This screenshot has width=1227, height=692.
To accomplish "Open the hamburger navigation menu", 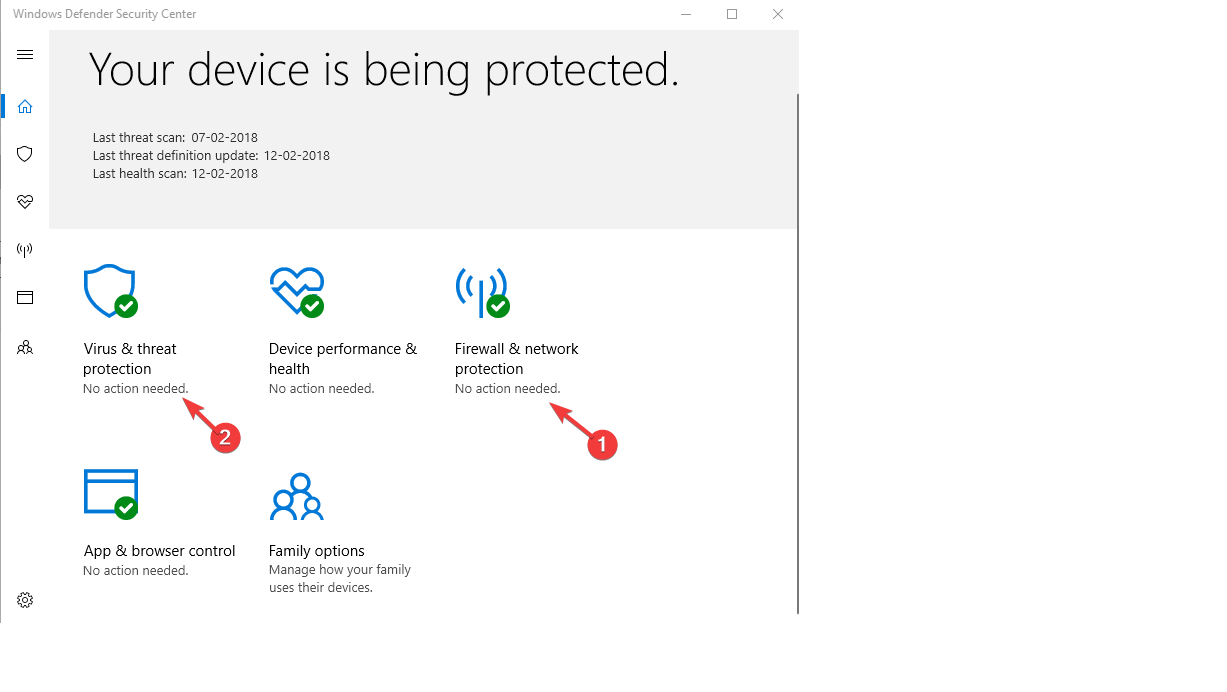I will 25,55.
